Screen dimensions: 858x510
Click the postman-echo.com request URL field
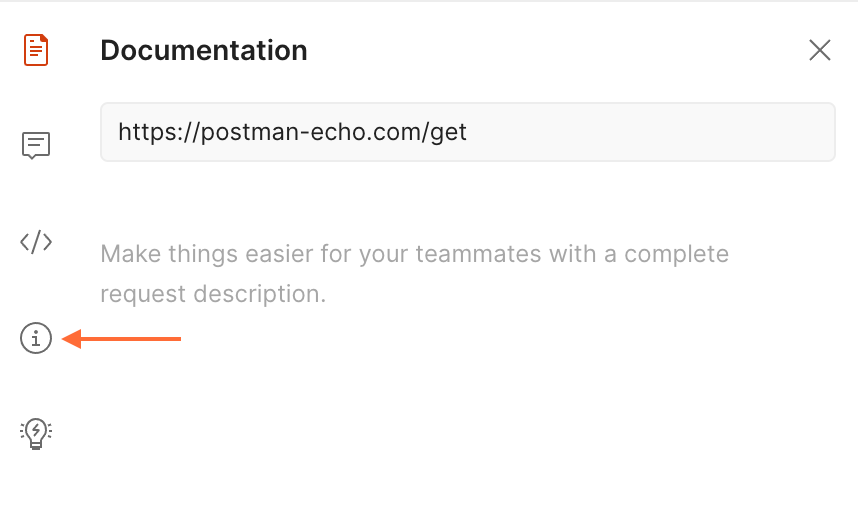(x=467, y=132)
